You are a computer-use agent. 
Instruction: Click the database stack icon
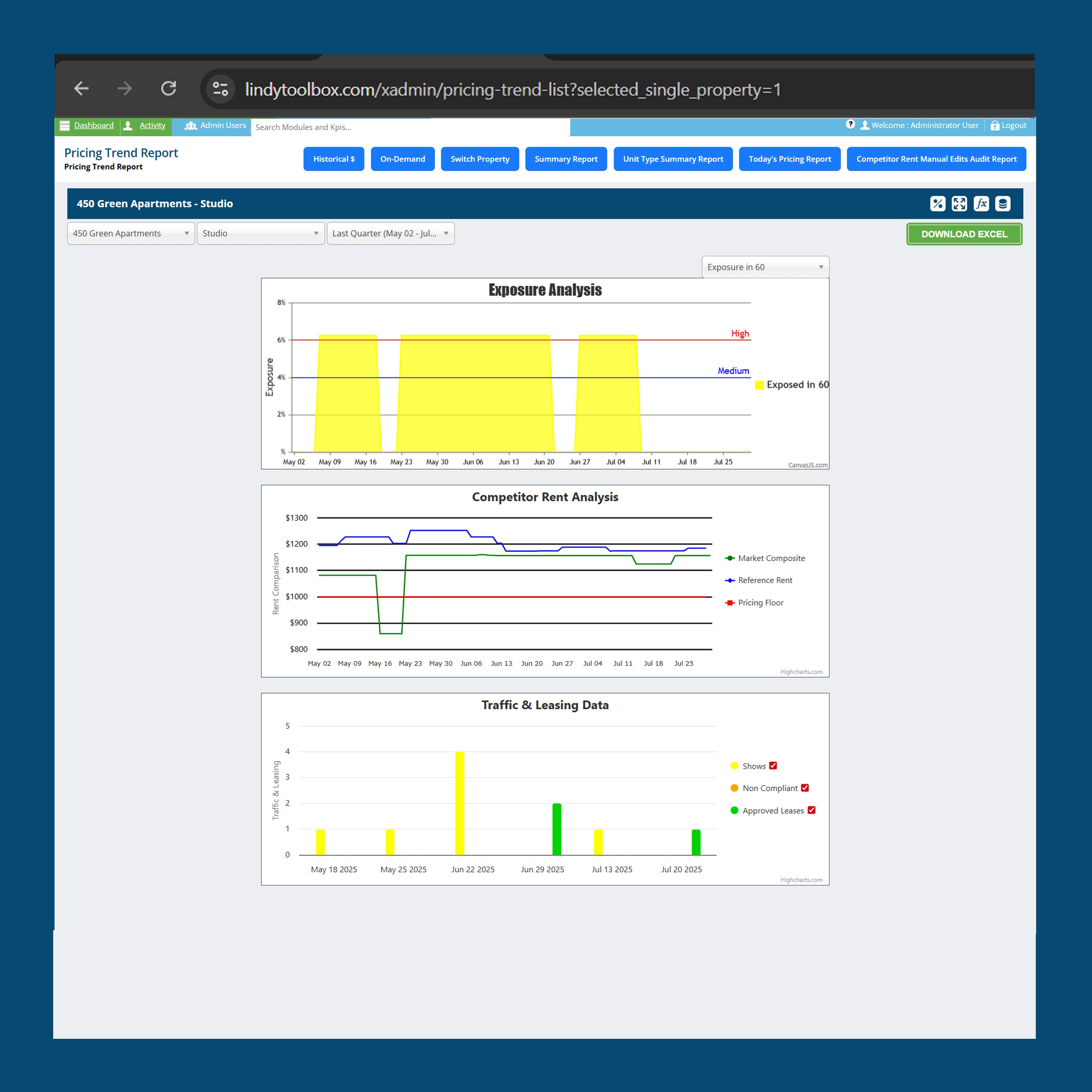tap(1003, 203)
